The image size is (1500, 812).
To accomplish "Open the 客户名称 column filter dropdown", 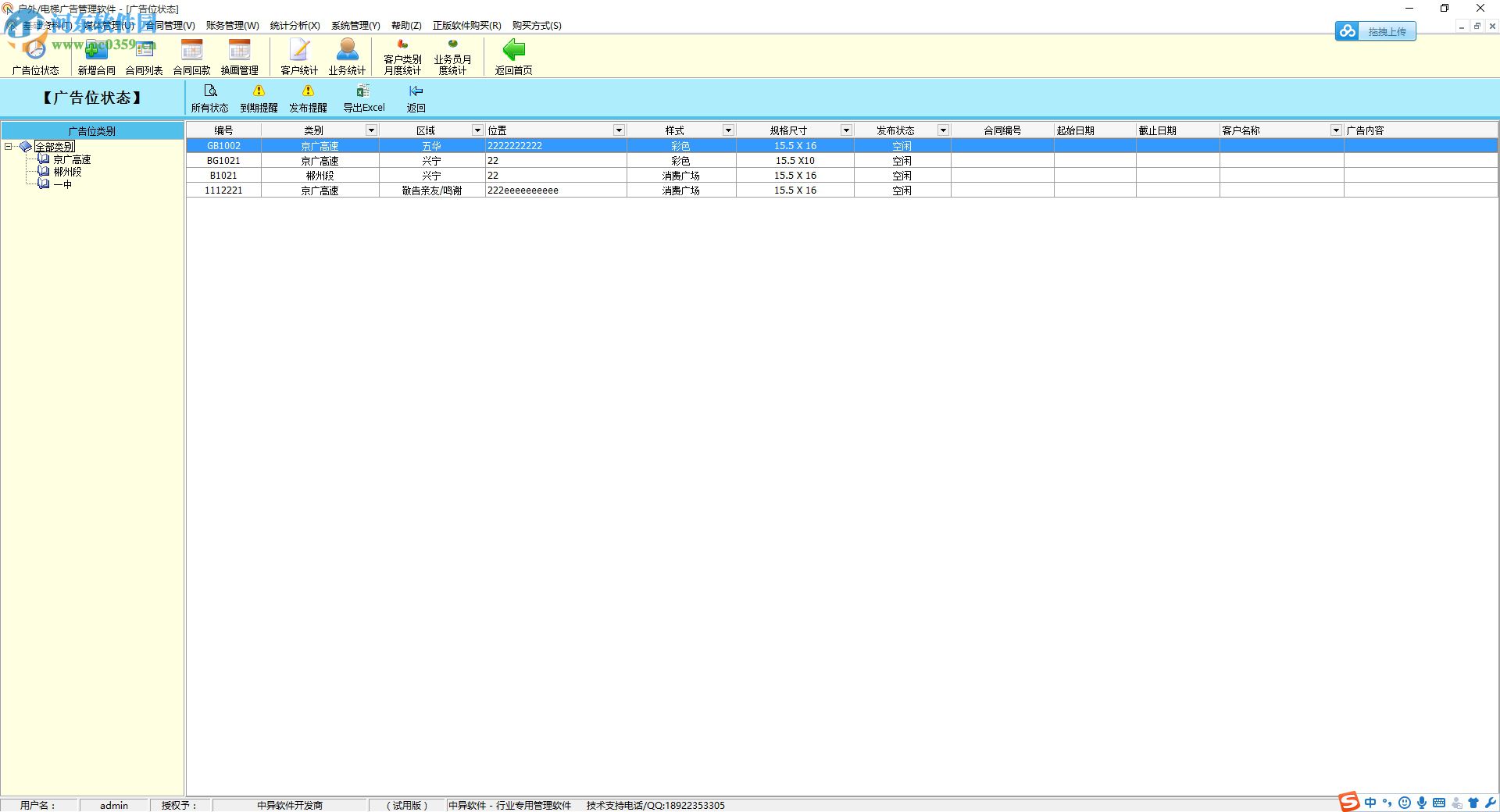I will point(1336,130).
